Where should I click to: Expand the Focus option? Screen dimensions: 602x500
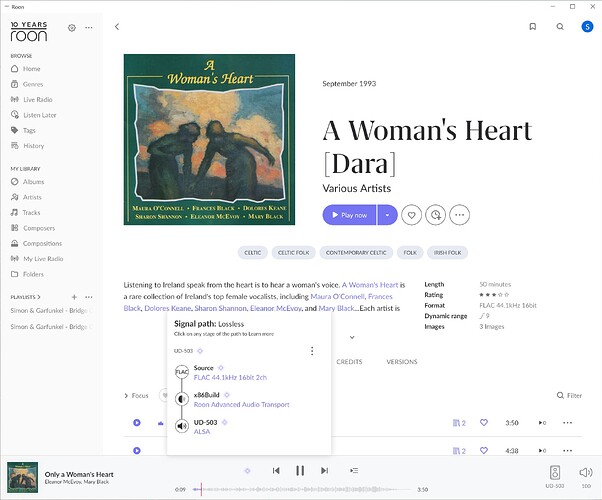136,395
